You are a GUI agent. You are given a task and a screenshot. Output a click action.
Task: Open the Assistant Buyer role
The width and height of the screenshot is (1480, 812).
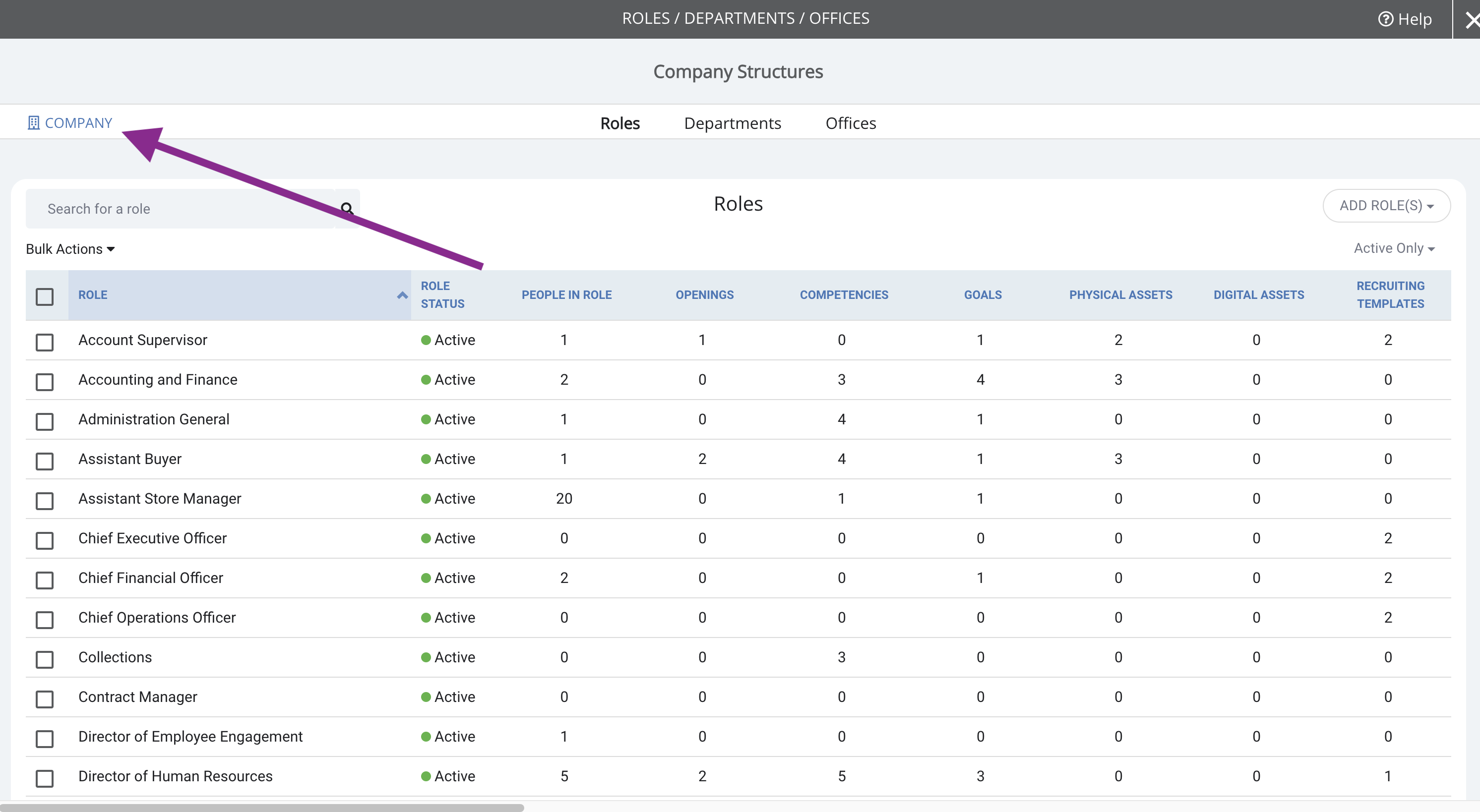click(130, 459)
